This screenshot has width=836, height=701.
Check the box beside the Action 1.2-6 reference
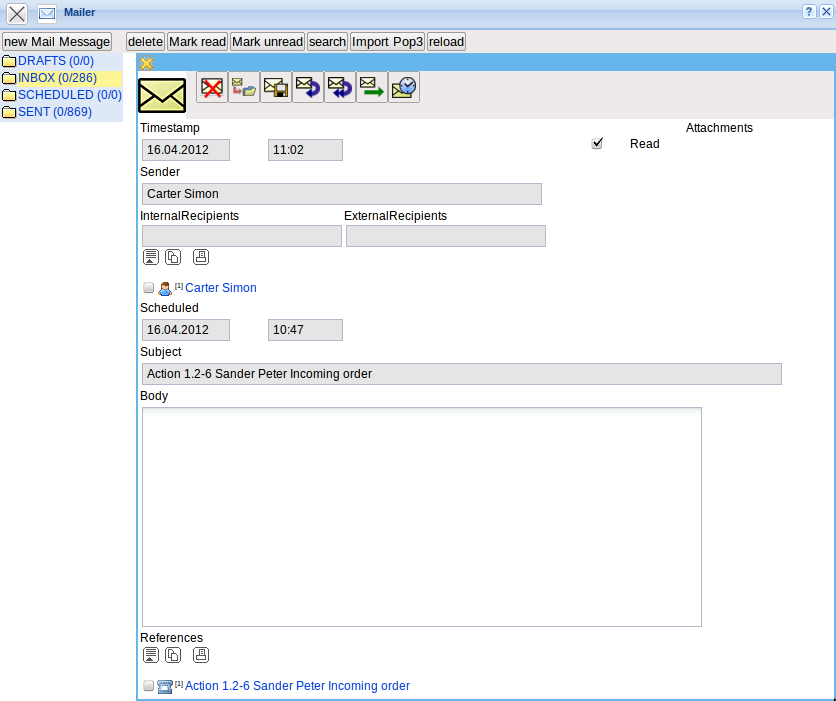(x=149, y=686)
